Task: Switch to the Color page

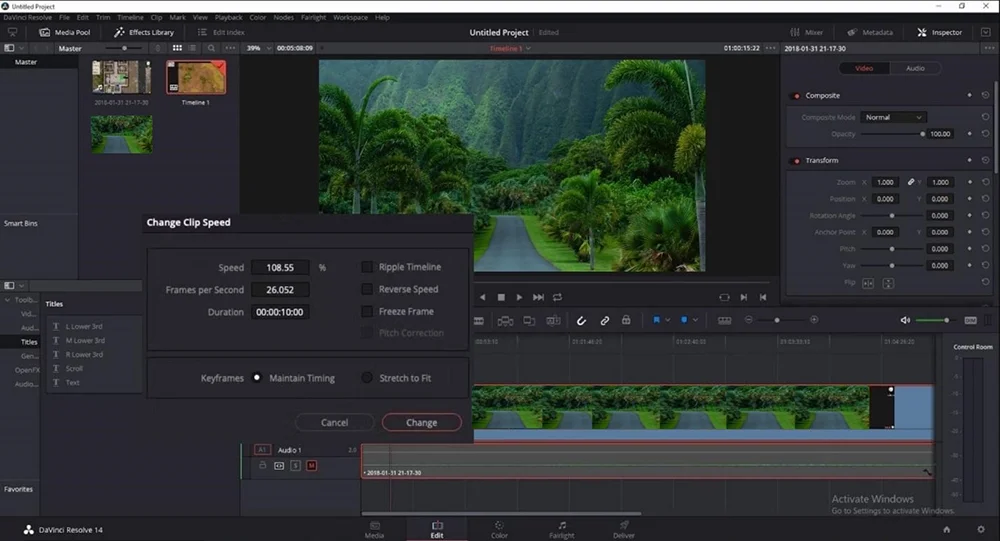Action: 499,530
